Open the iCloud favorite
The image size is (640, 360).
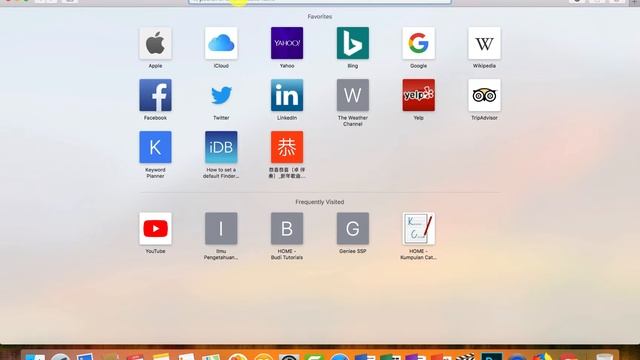(221, 43)
